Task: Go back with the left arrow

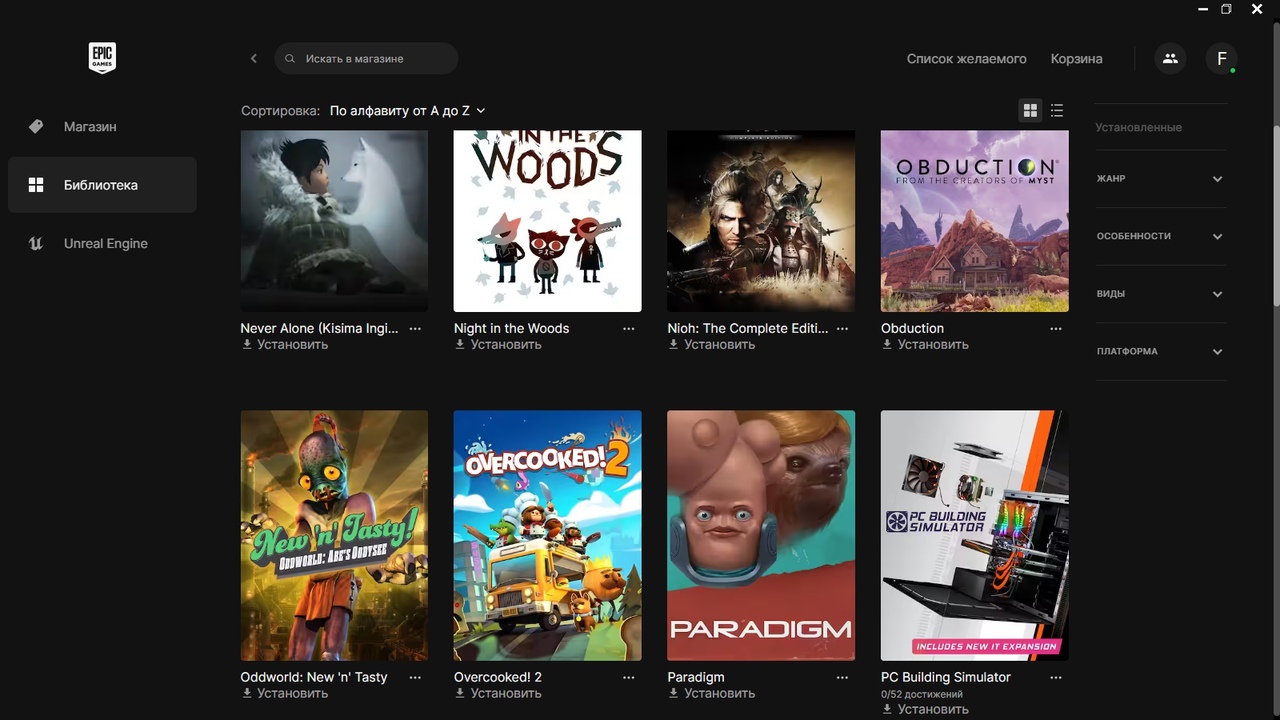Action: click(254, 58)
